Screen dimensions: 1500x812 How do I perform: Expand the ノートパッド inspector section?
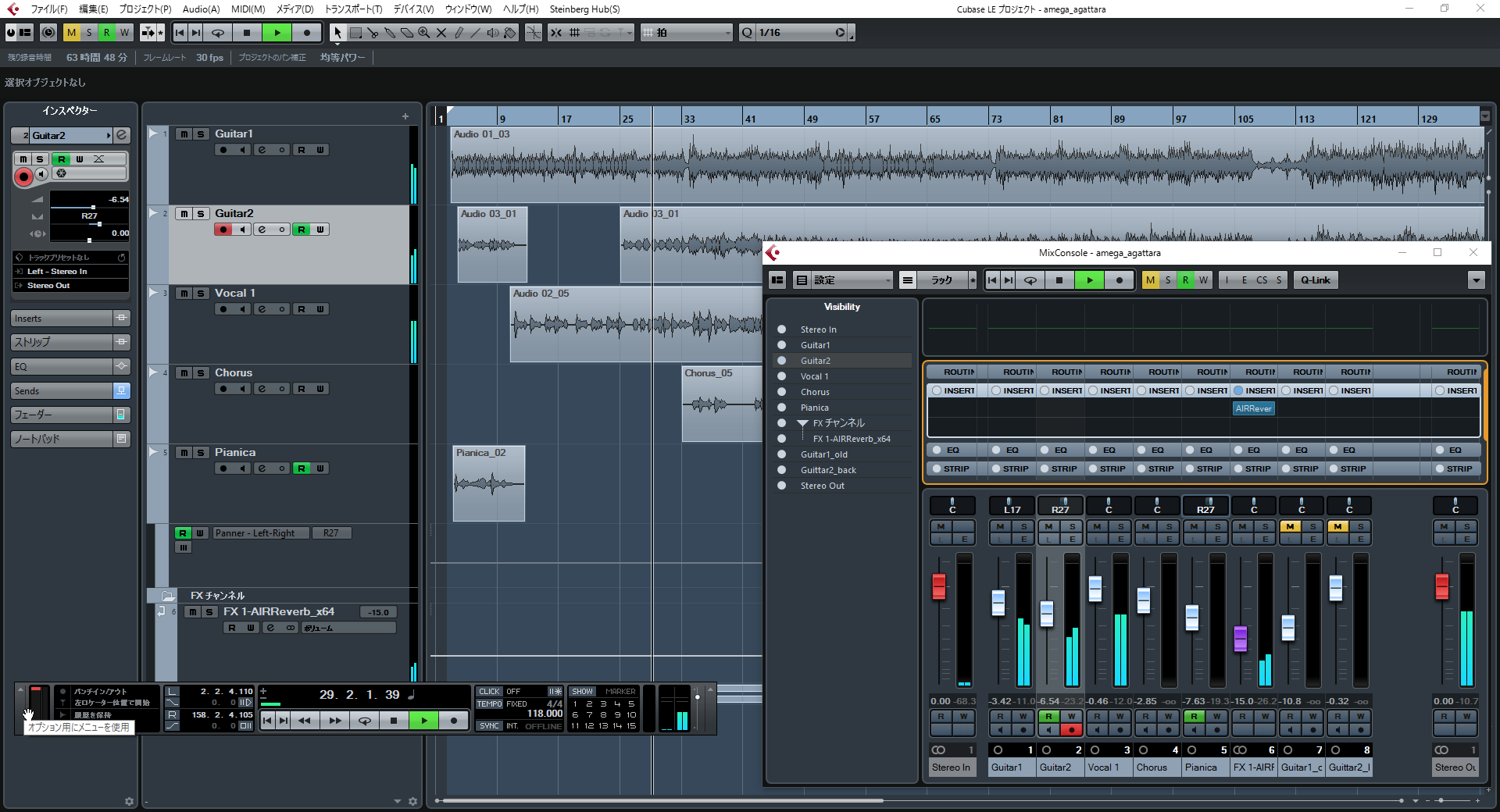(x=70, y=440)
